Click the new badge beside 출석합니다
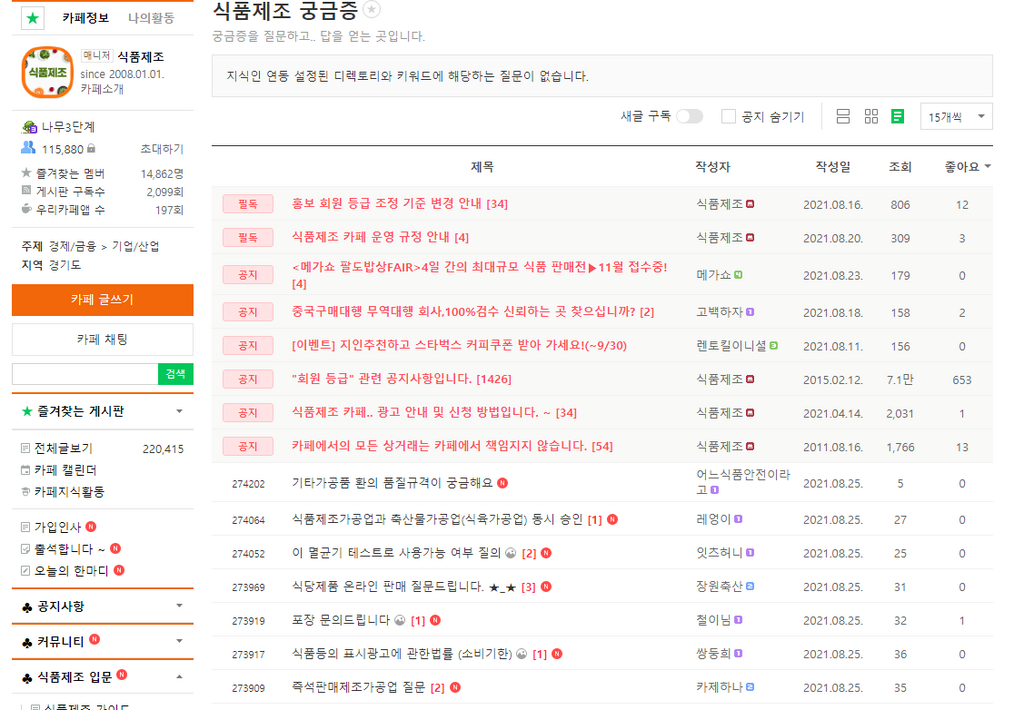Viewport: 1024px width, 710px height. point(116,548)
